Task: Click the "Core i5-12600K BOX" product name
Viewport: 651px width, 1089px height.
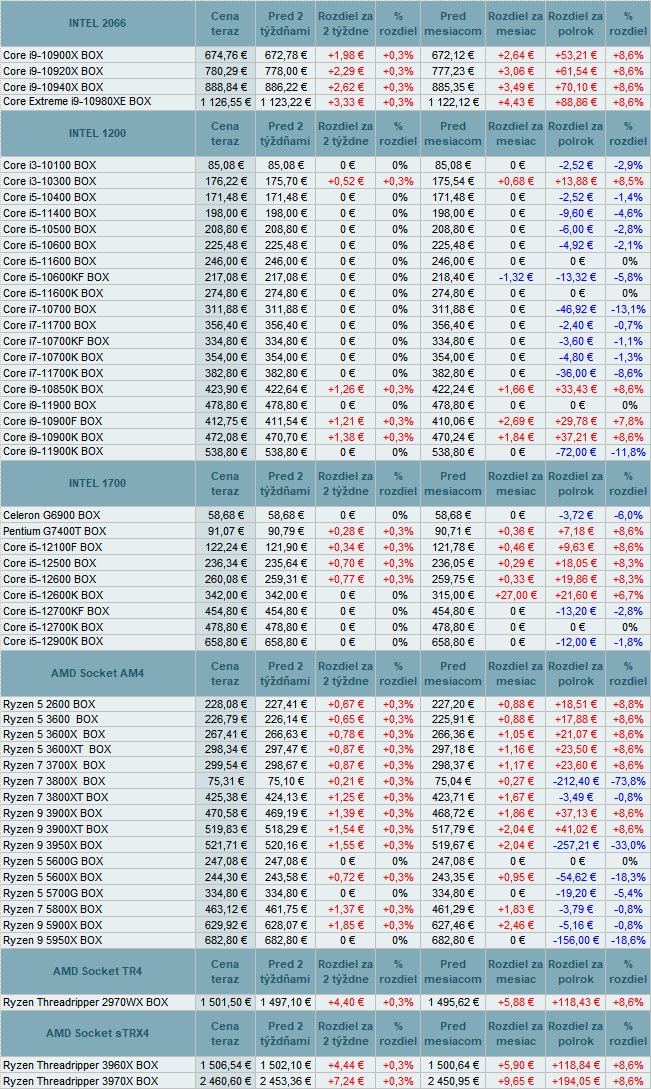Action: pyautogui.click(x=53, y=595)
